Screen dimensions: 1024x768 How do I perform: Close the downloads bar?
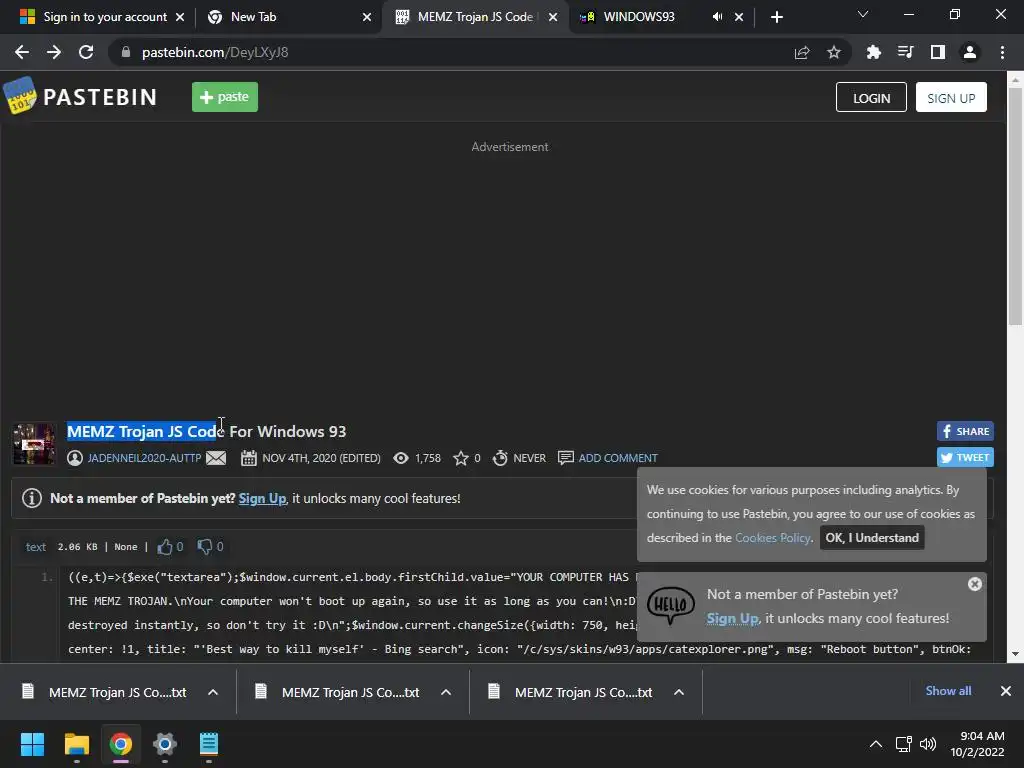(x=1006, y=691)
